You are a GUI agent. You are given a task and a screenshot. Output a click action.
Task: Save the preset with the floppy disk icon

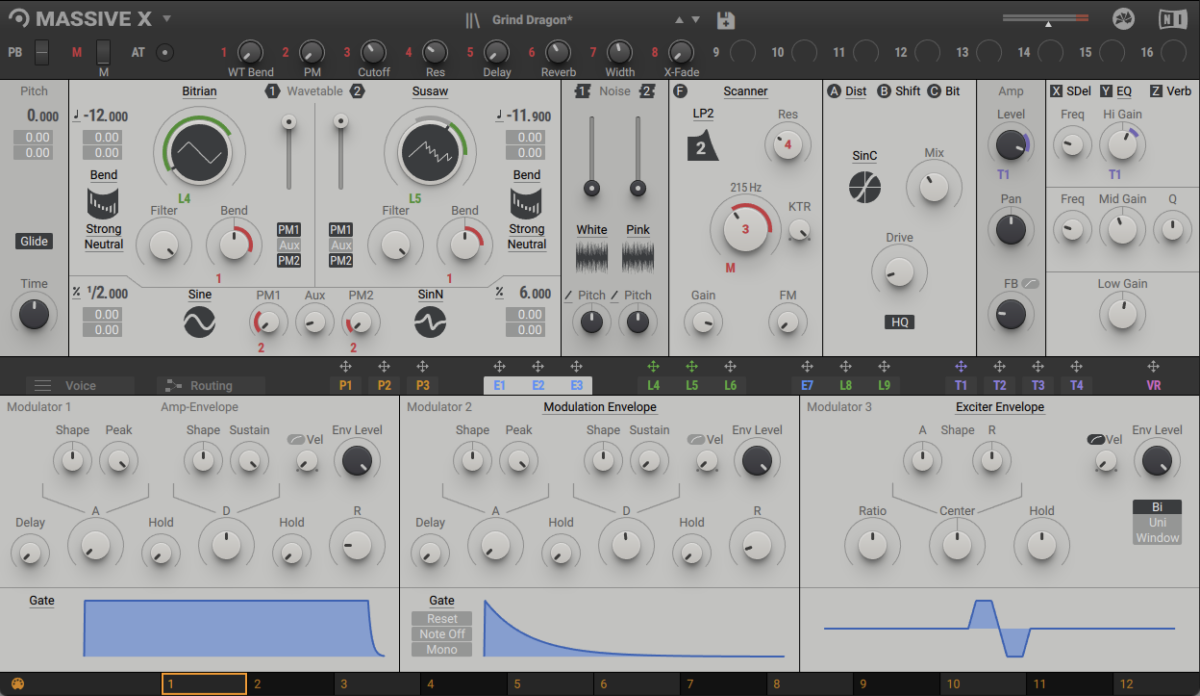(726, 20)
